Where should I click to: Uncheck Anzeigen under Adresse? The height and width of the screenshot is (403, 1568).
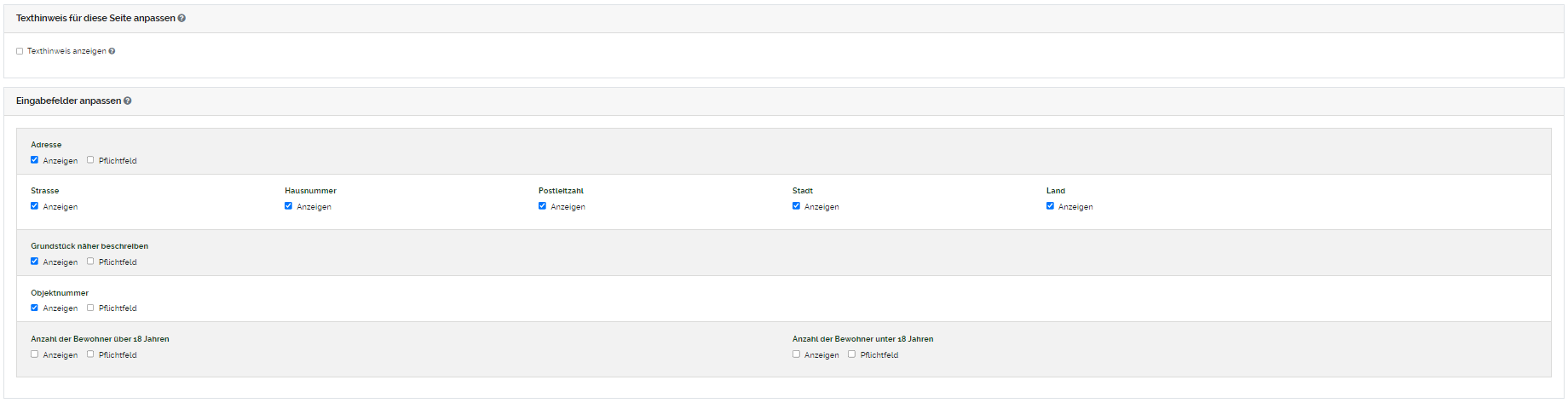35,160
